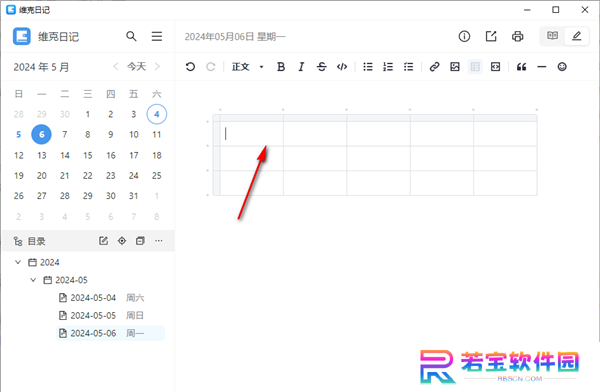Print the diary entry

[517, 36]
